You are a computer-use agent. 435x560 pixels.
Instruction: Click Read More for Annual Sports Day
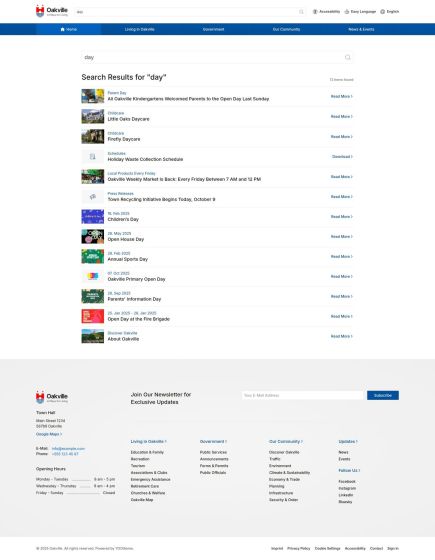tap(341, 256)
